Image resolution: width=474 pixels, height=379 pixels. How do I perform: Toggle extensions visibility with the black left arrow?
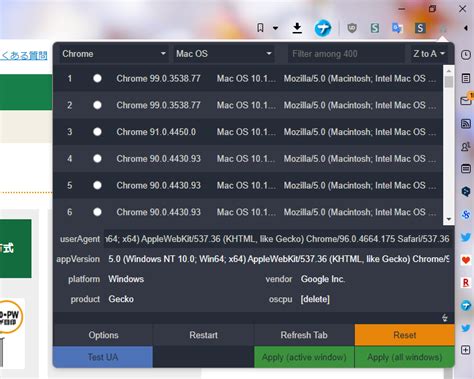point(466,28)
